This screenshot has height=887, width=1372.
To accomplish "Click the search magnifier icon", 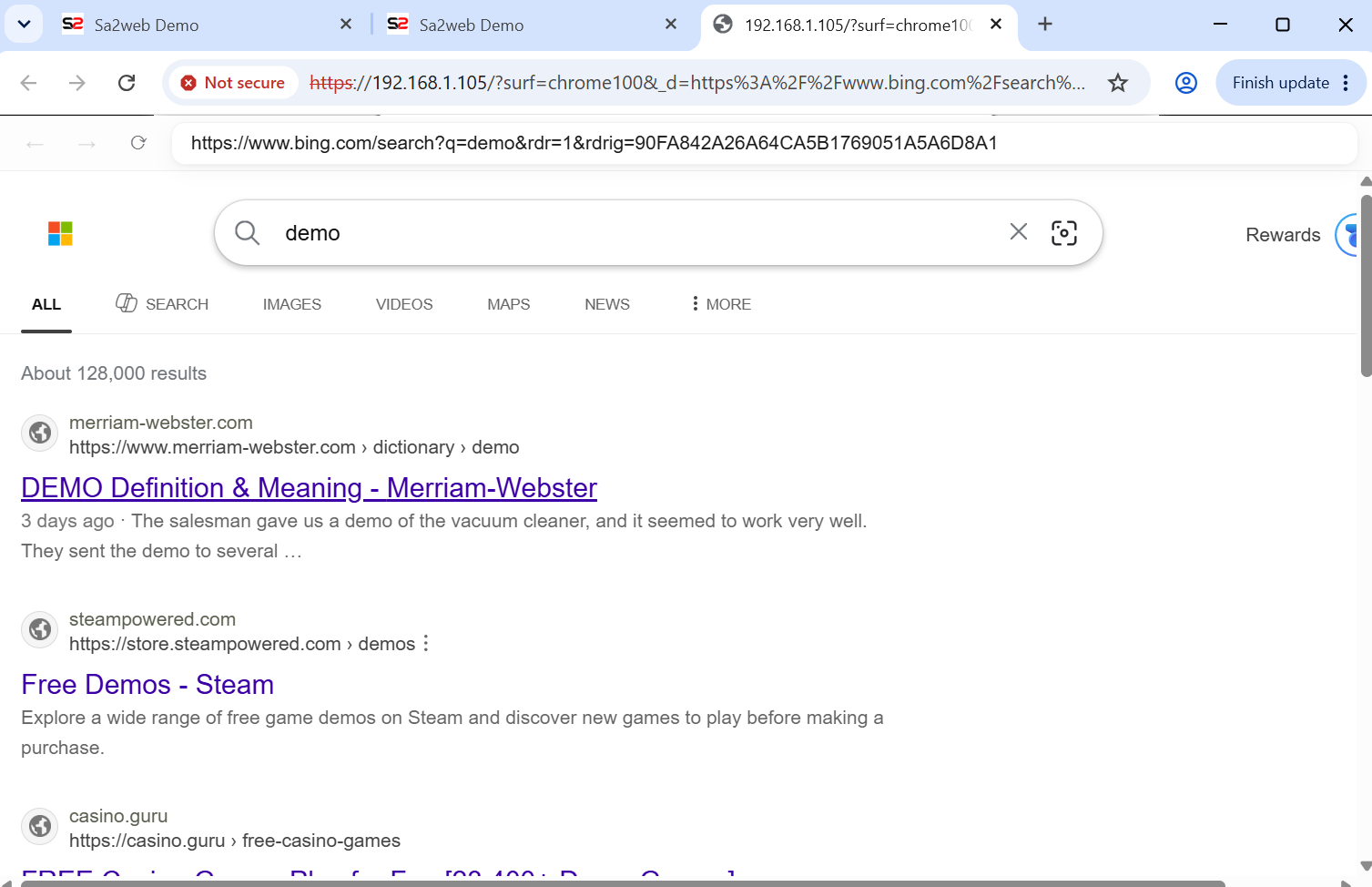I will click(247, 233).
